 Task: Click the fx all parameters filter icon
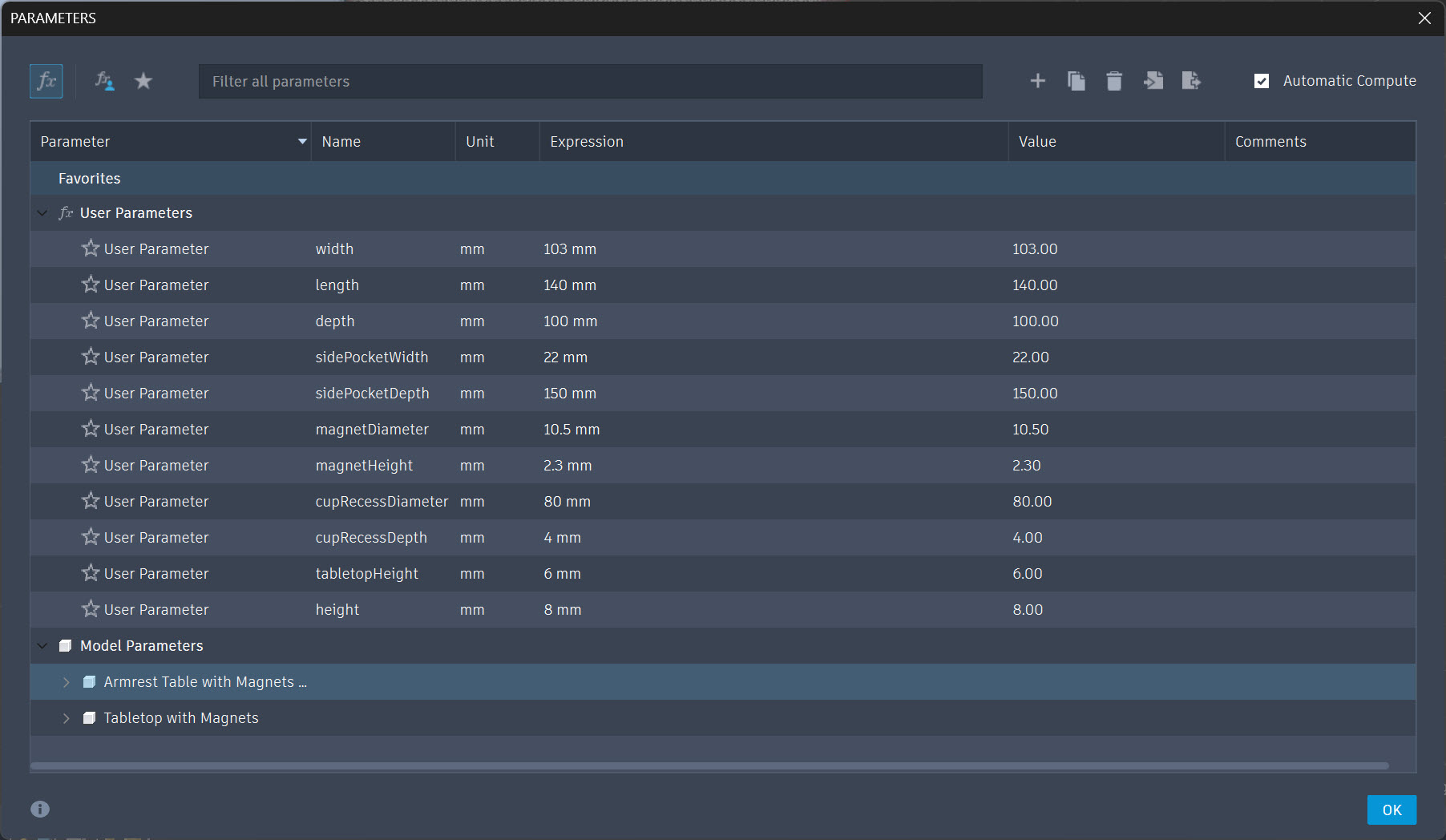46,81
